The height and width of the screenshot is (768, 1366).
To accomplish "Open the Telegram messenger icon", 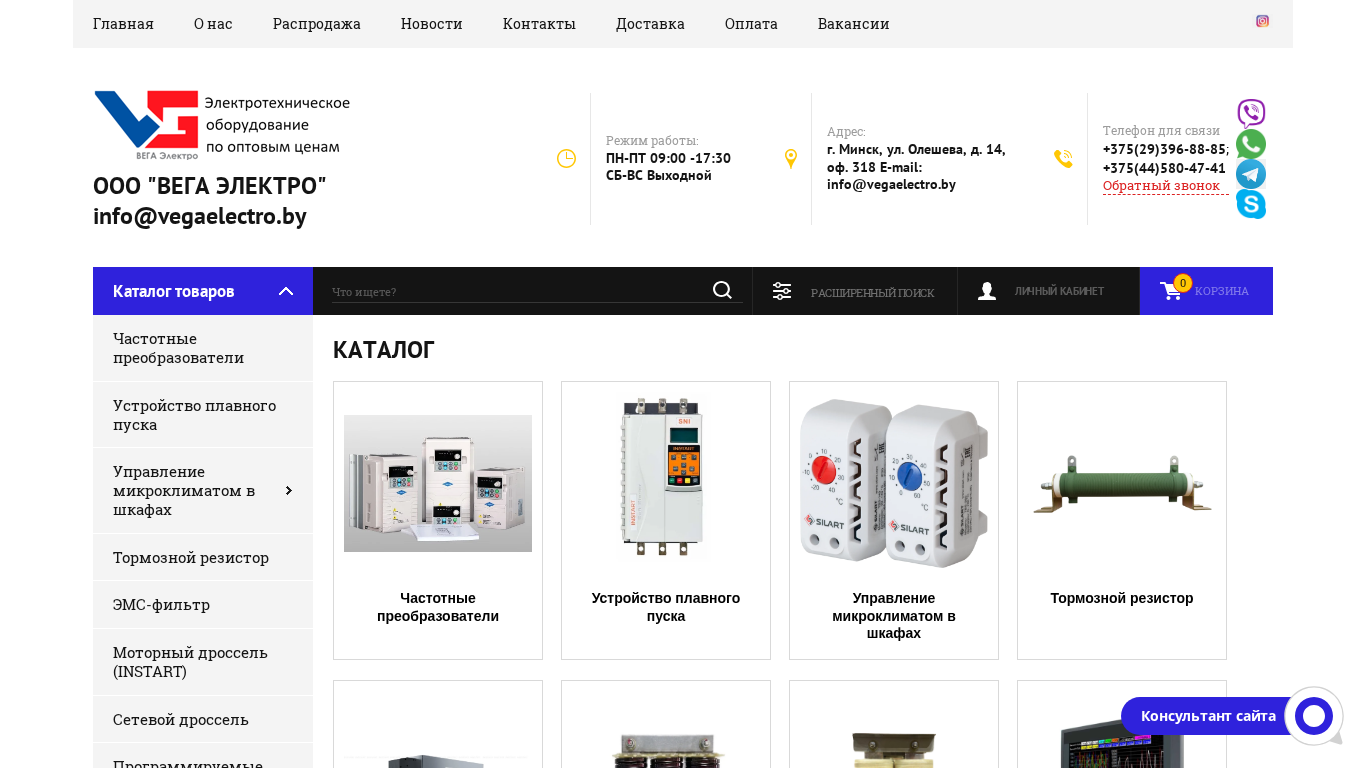I will [x=1251, y=174].
